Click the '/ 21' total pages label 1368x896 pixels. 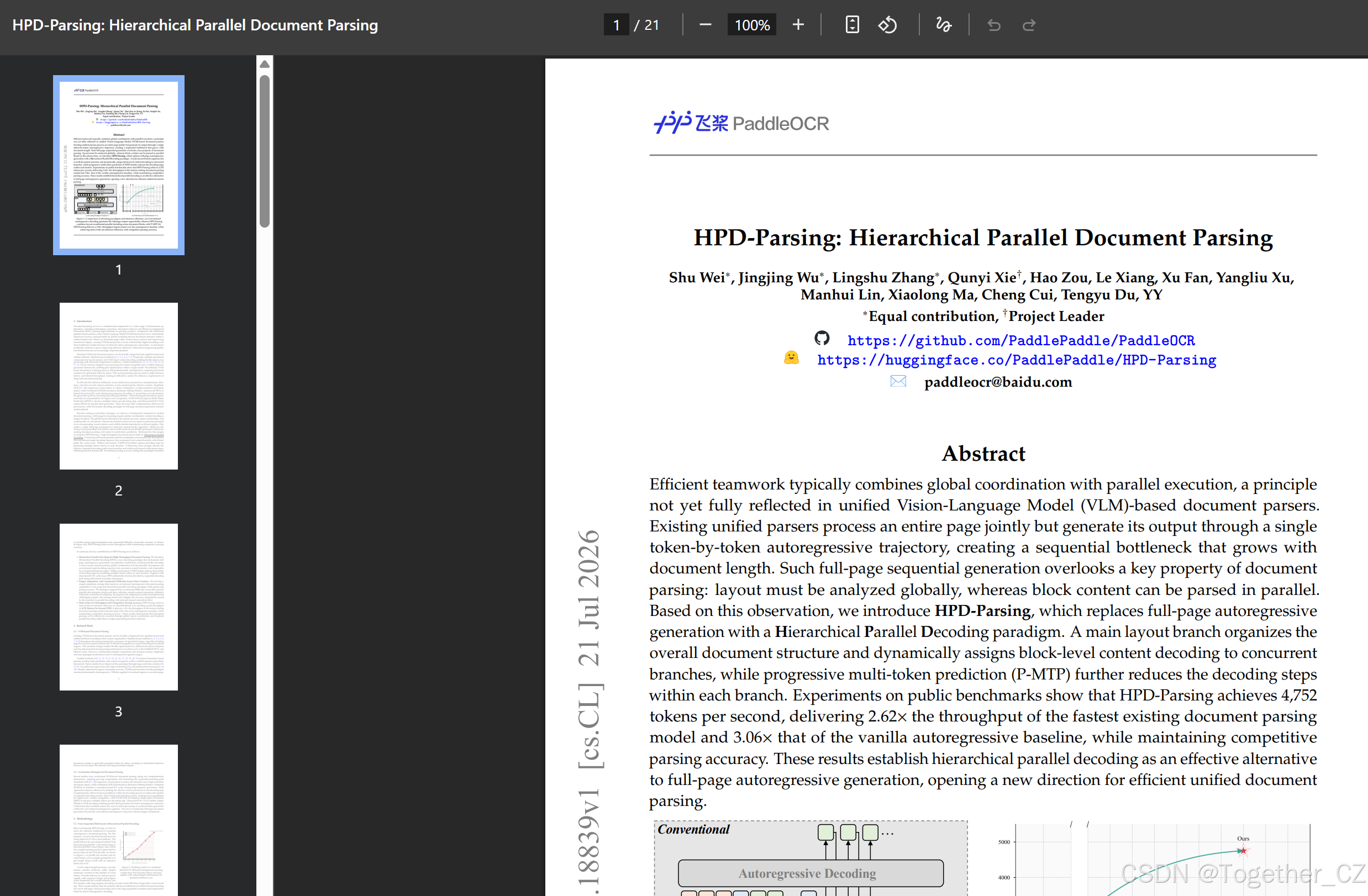pos(646,25)
